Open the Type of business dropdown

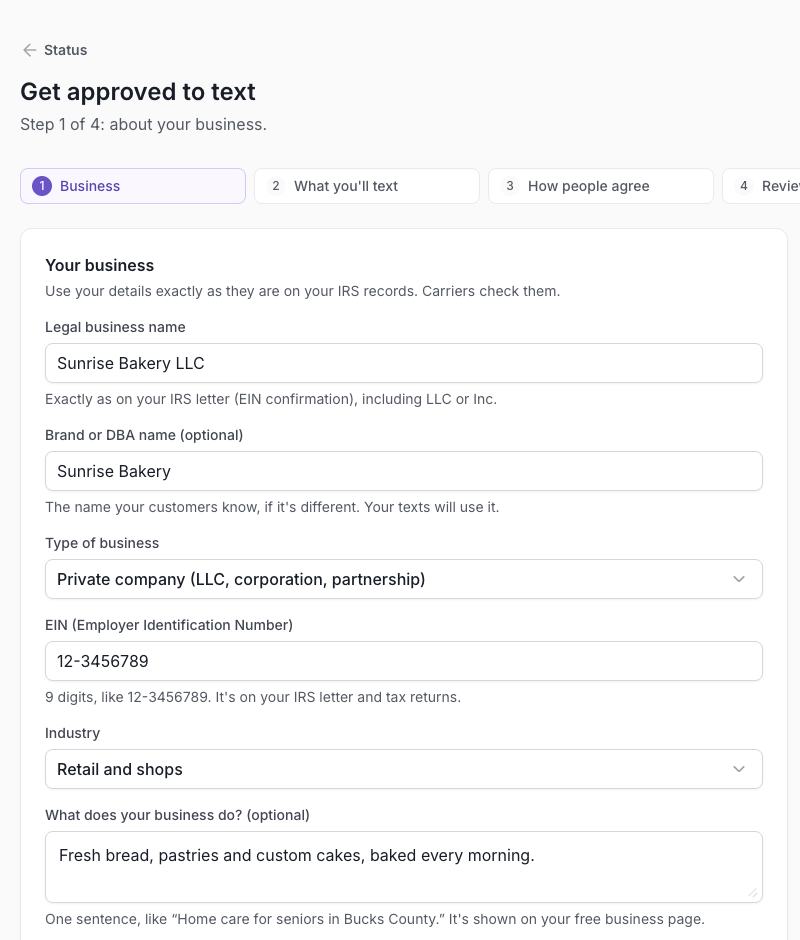[404, 579]
